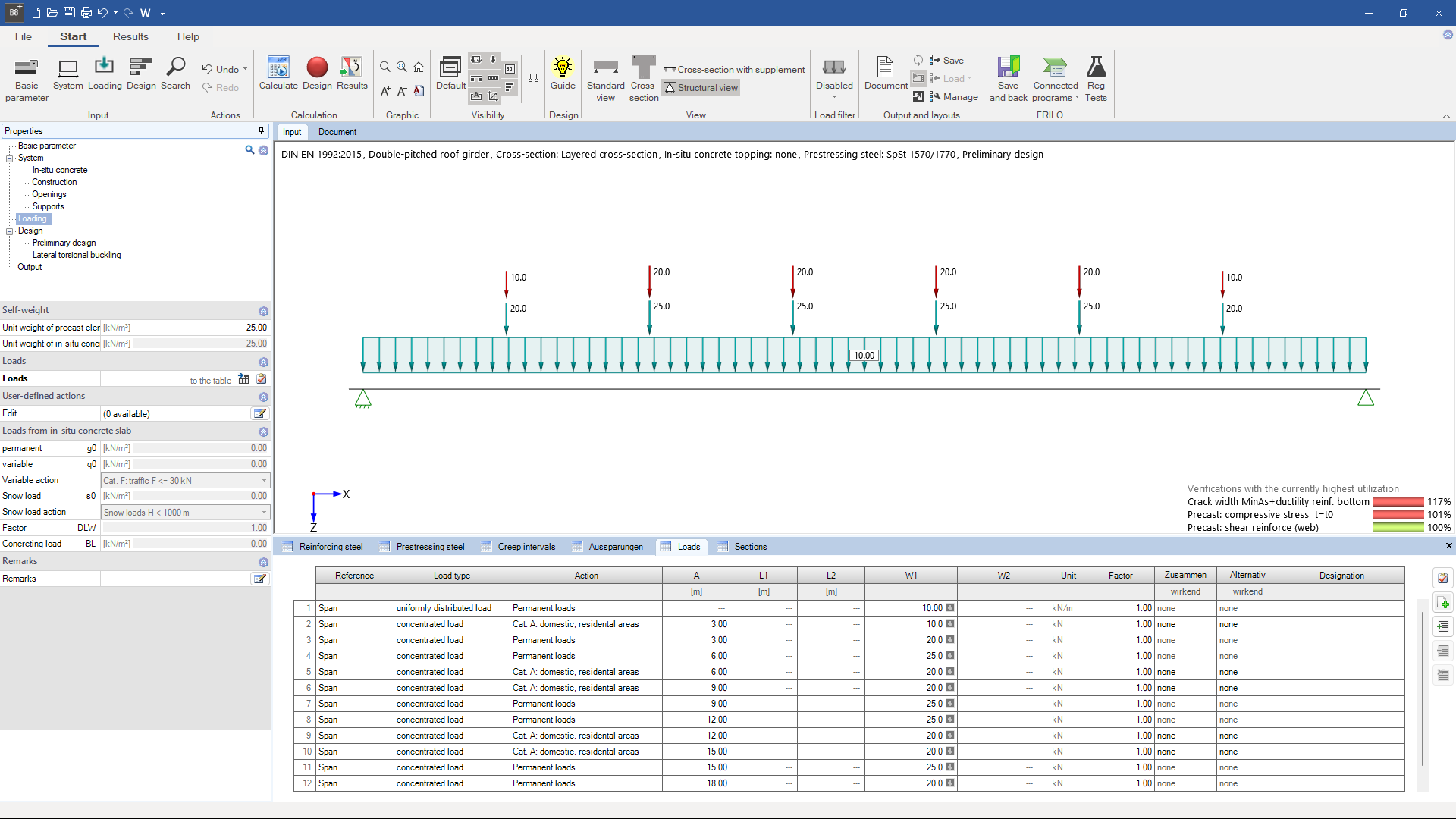Collapse the System tree node
Image resolution: width=1456 pixels, height=819 pixels.
10,158
